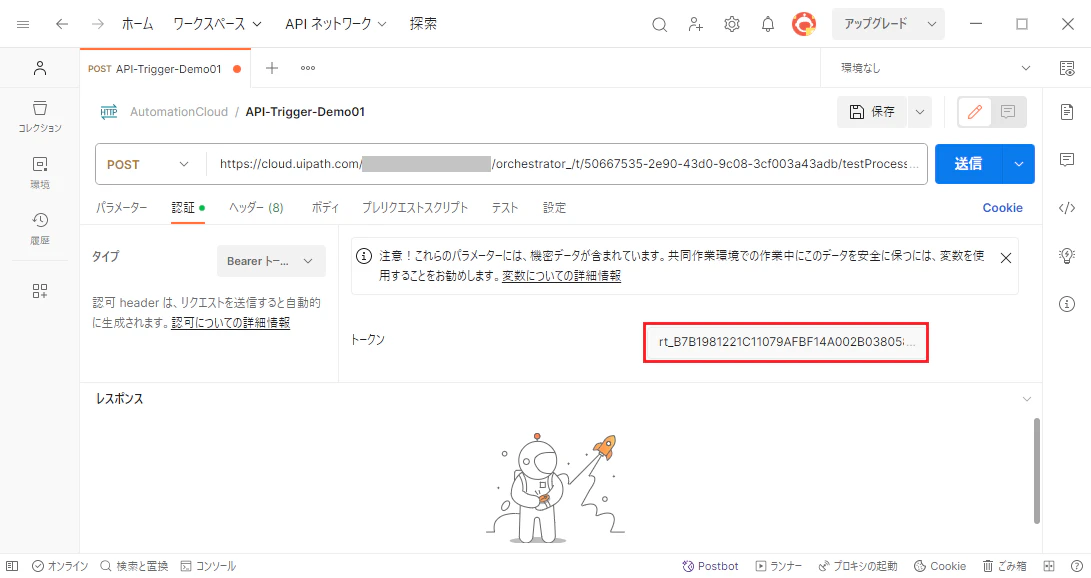
Task: Open 履歴 in the sidebar
Action: click(x=40, y=228)
